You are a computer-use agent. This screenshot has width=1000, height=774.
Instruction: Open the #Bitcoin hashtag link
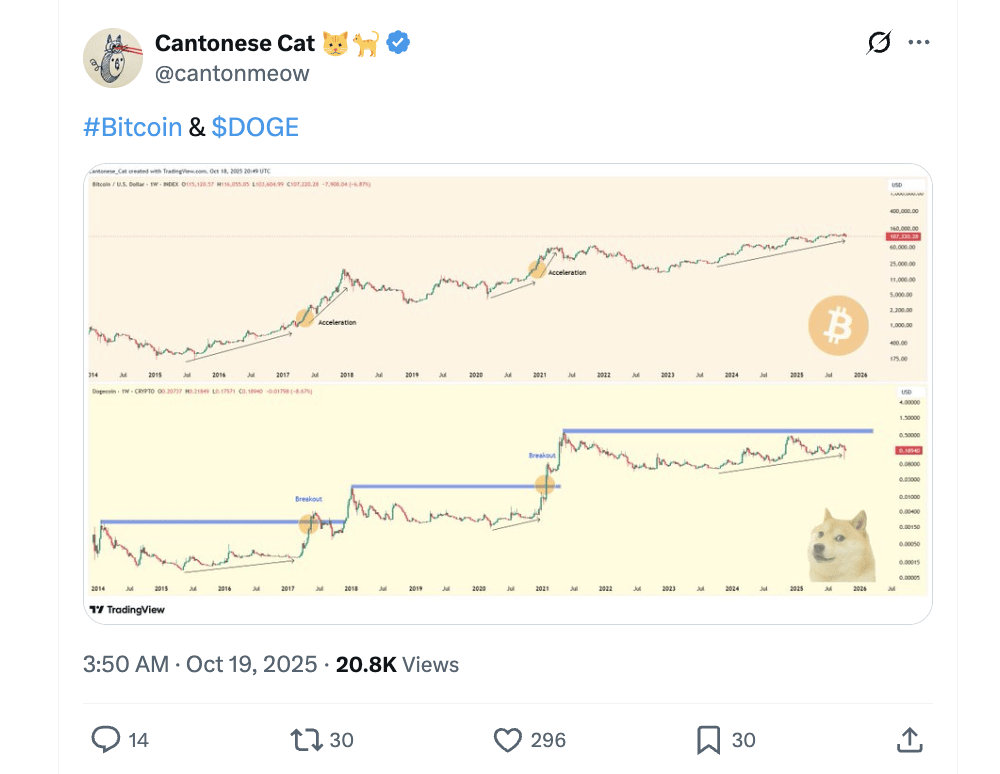pyautogui.click(x=132, y=127)
